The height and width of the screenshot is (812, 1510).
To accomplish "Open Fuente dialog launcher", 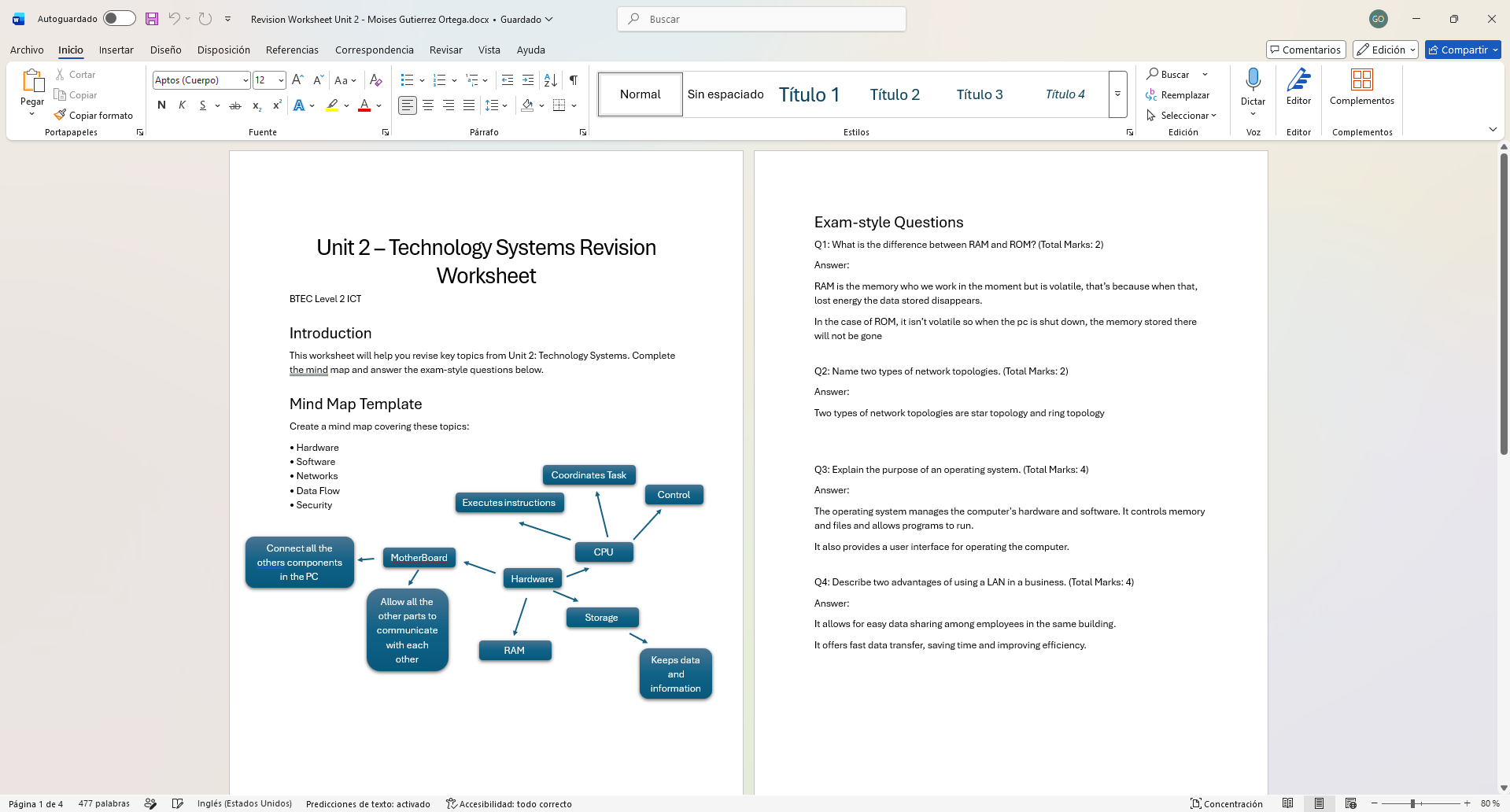I will [x=386, y=132].
